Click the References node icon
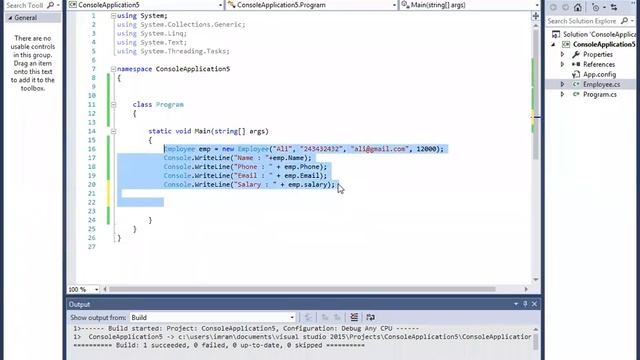This screenshot has width=640, height=360. [x=576, y=64]
